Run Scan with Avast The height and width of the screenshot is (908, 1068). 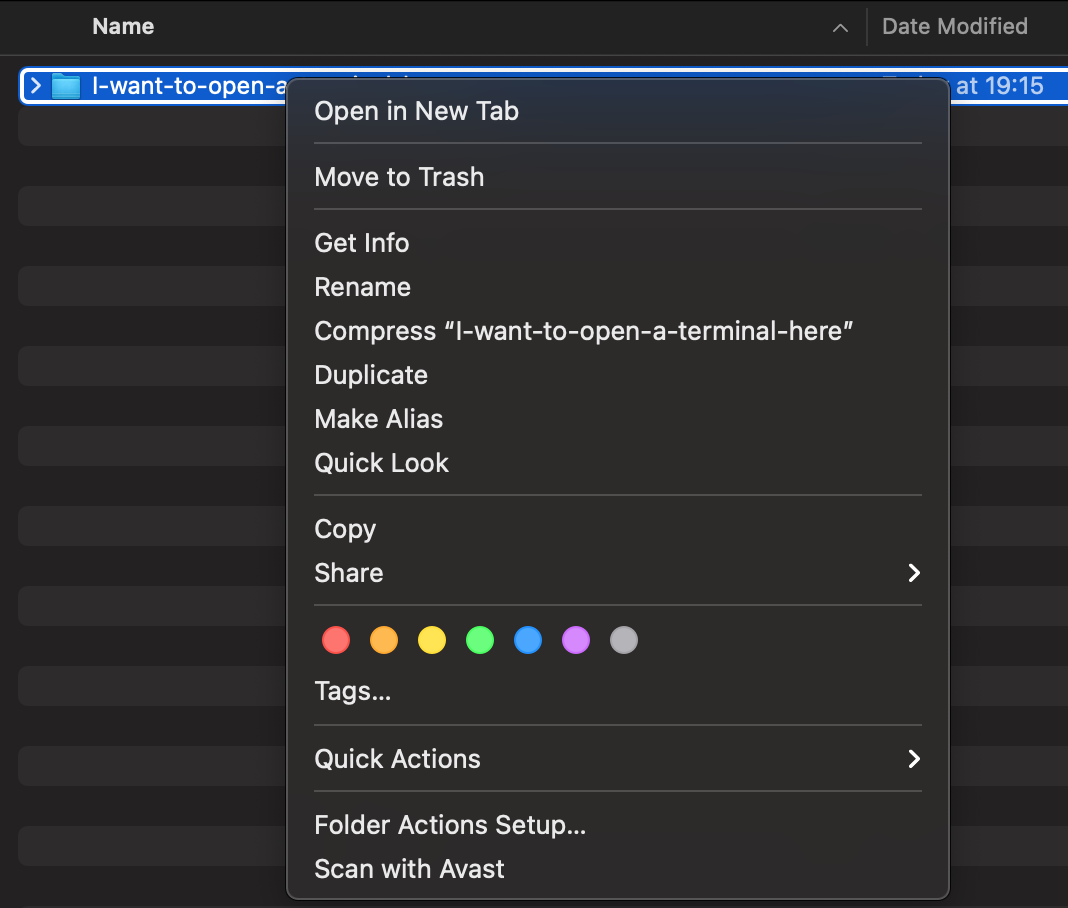click(x=409, y=869)
